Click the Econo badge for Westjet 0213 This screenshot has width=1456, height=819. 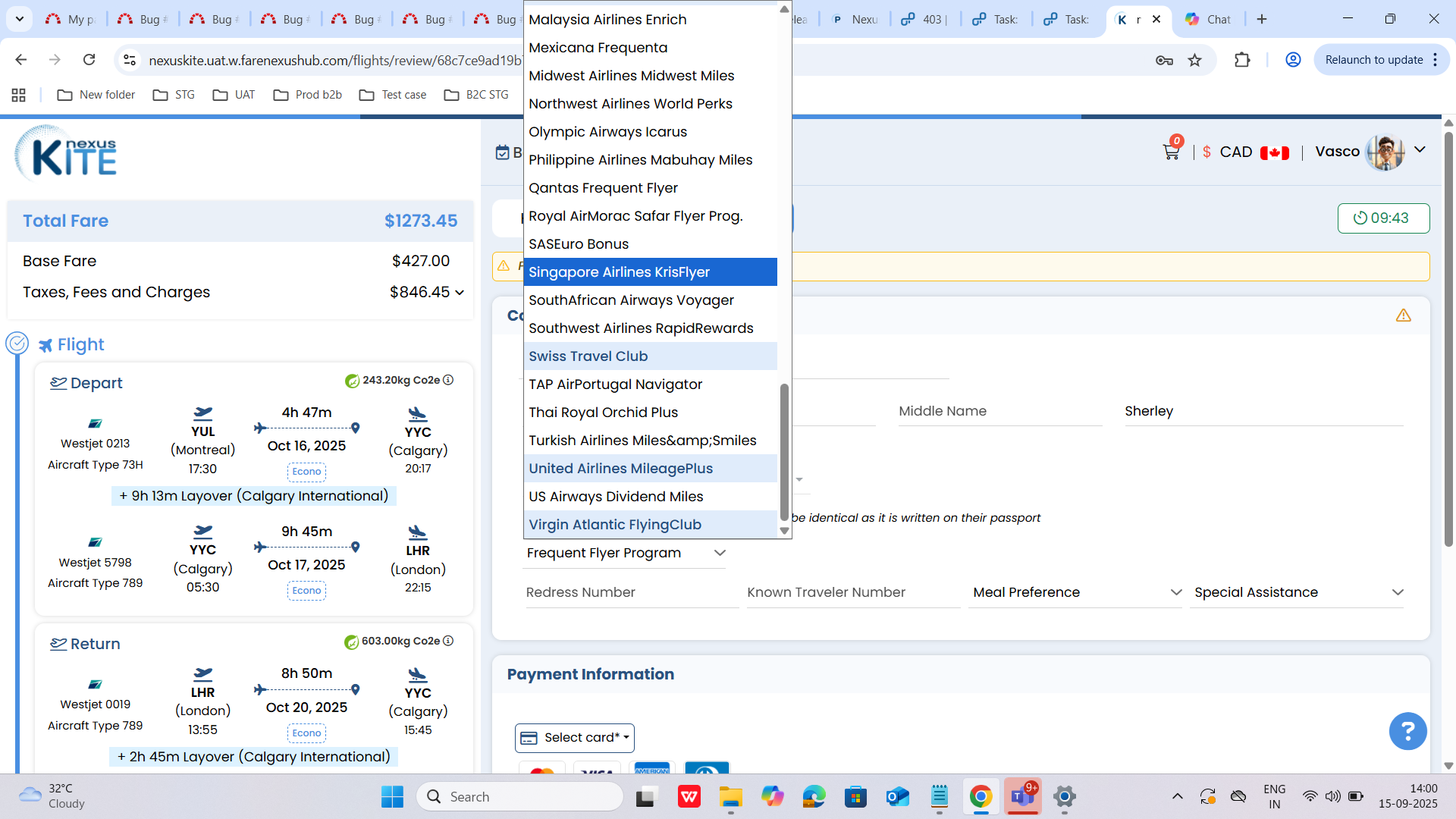[x=306, y=472]
